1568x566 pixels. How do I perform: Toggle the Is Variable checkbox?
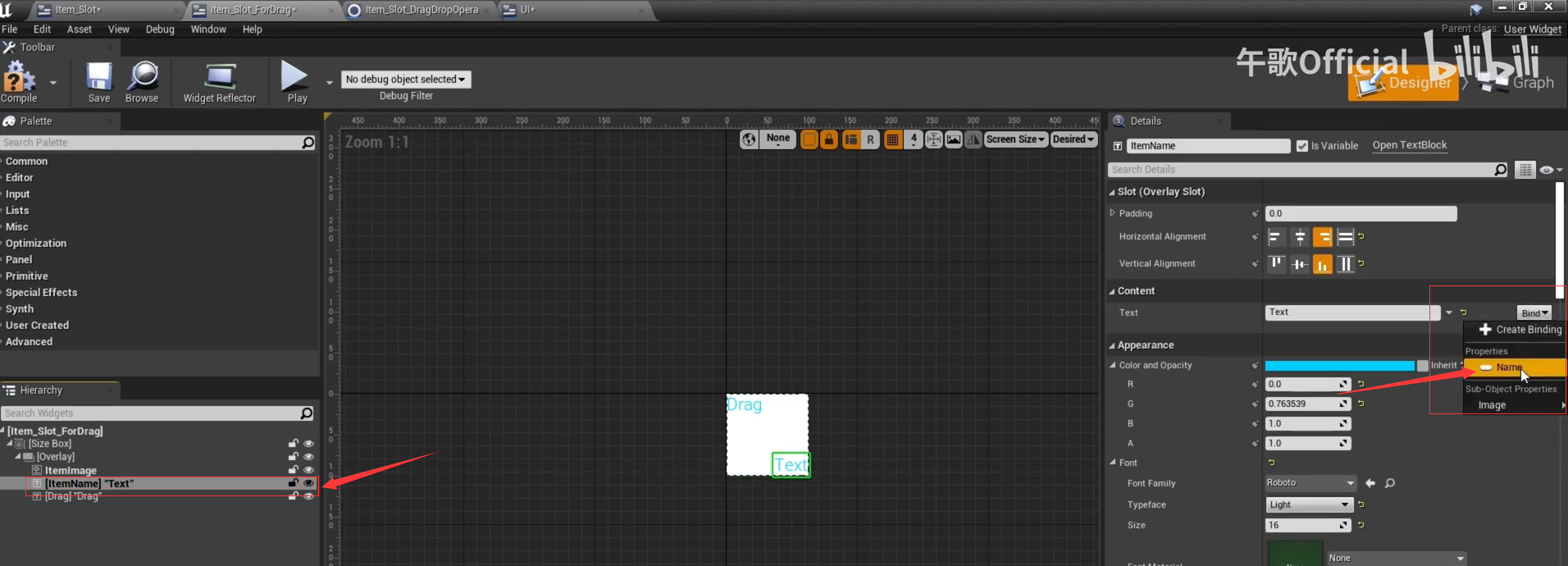[1301, 146]
